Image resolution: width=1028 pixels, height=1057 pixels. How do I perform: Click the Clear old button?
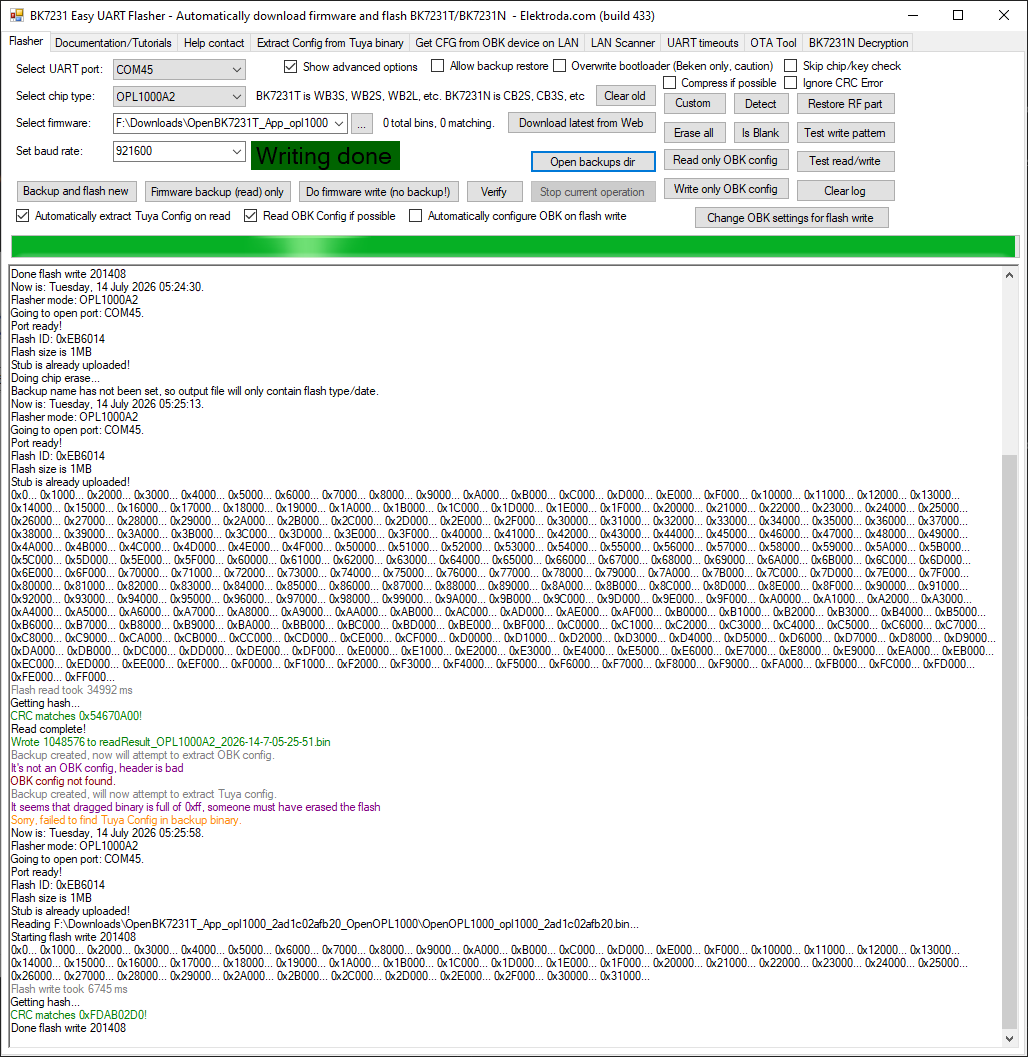tap(625, 96)
